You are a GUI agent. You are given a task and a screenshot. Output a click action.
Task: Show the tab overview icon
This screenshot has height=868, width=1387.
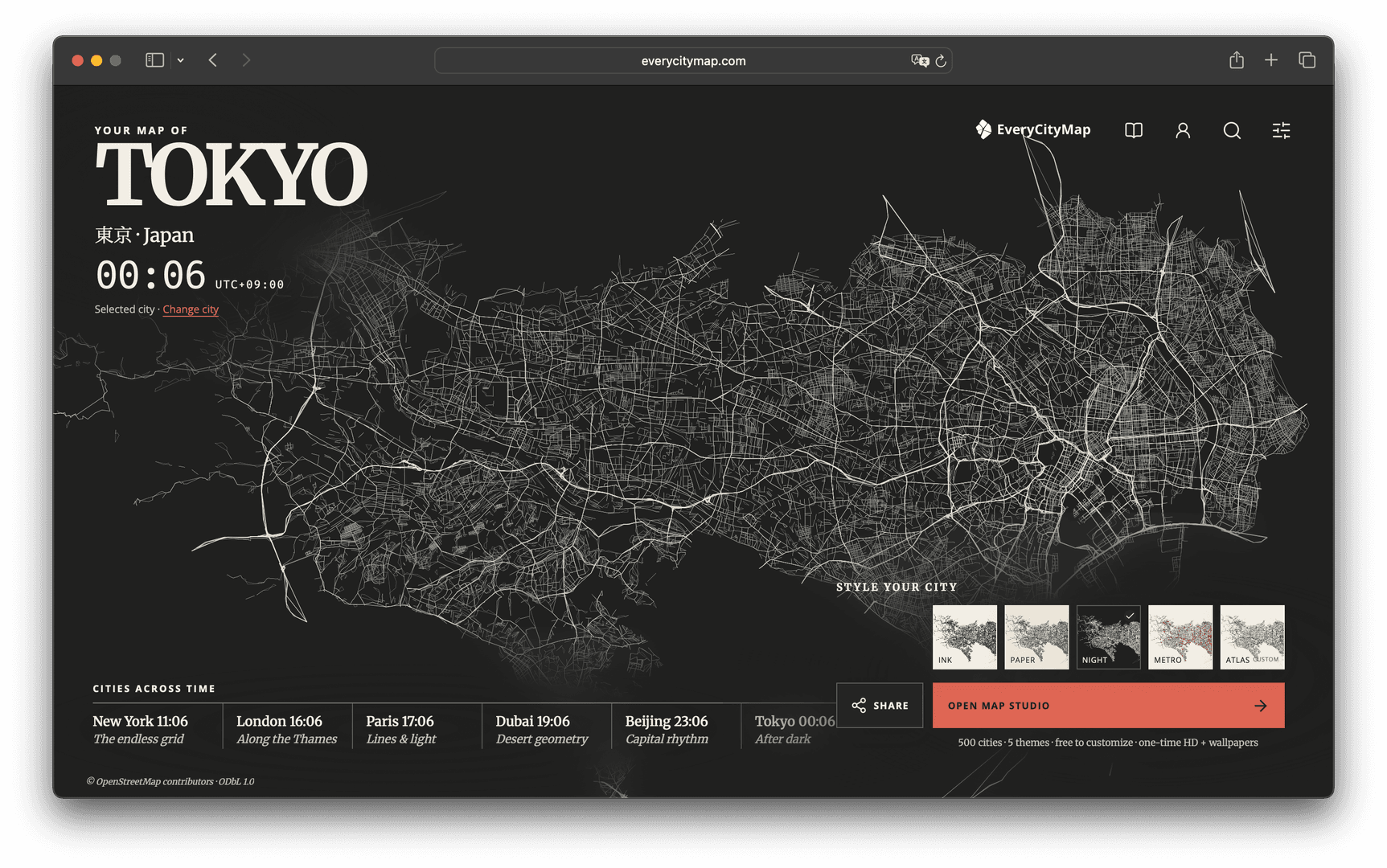[x=1307, y=59]
